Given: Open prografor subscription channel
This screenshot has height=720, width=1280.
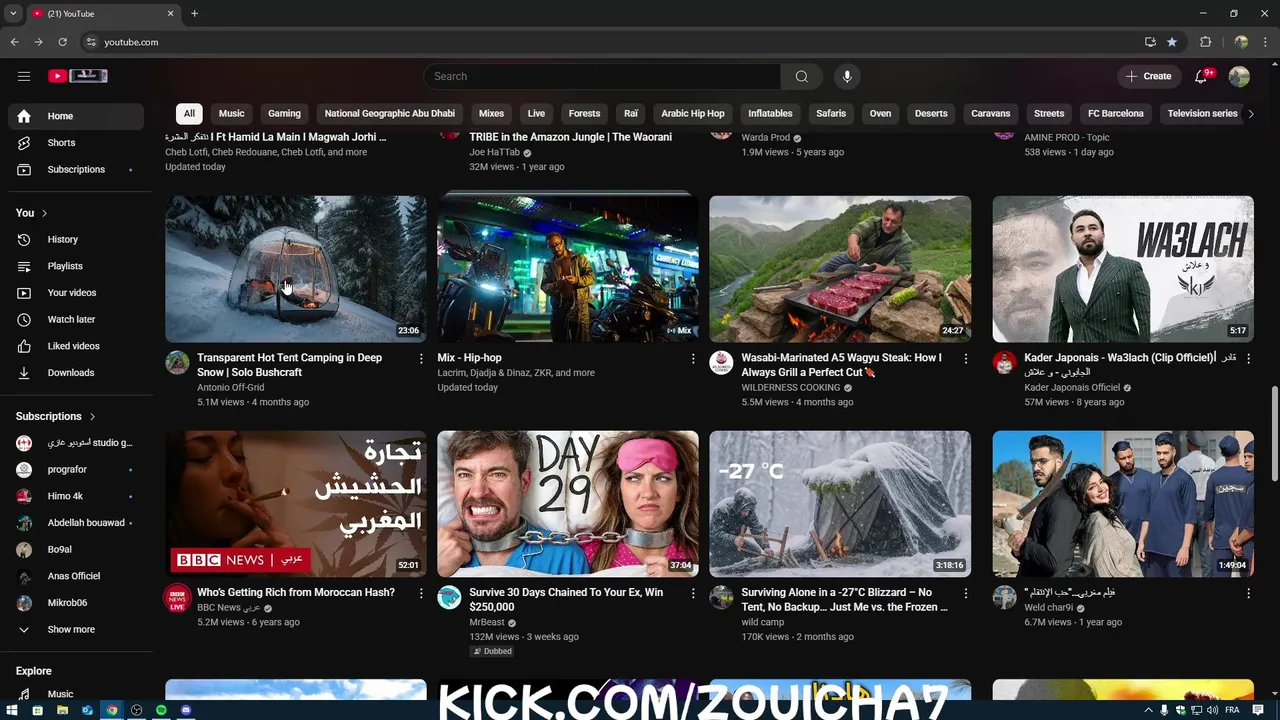Looking at the screenshot, I should click(76, 470).
